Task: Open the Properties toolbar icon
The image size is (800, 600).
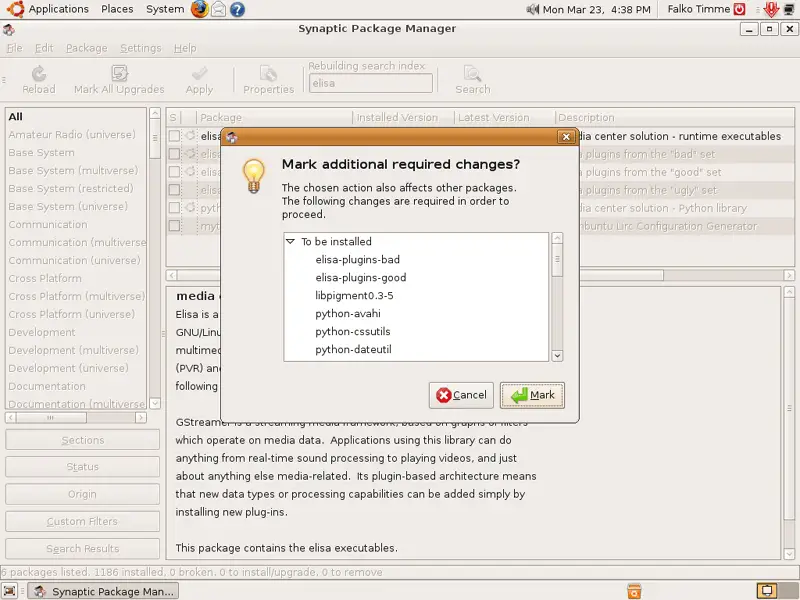Action: tap(268, 74)
